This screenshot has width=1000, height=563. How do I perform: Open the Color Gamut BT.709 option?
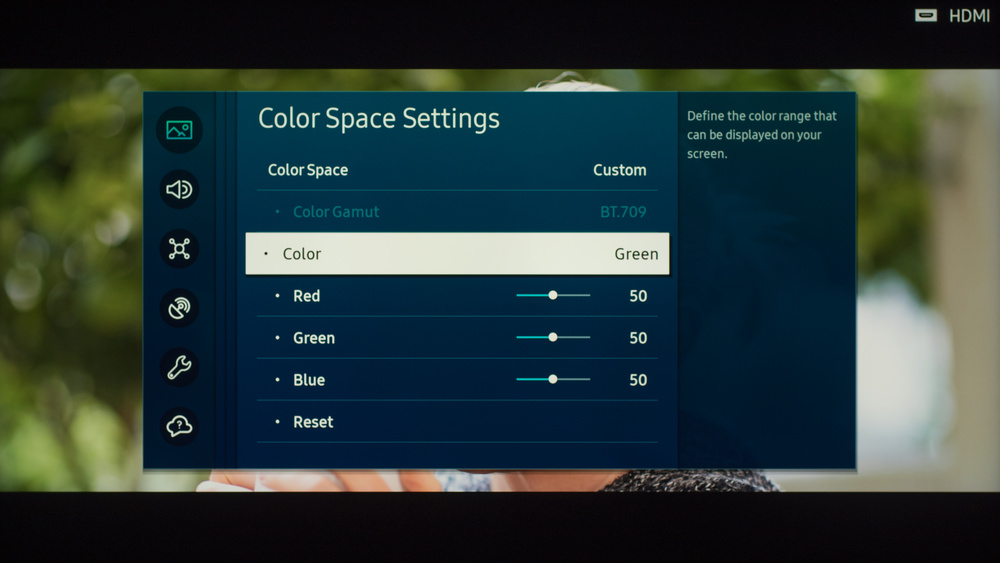coord(457,212)
